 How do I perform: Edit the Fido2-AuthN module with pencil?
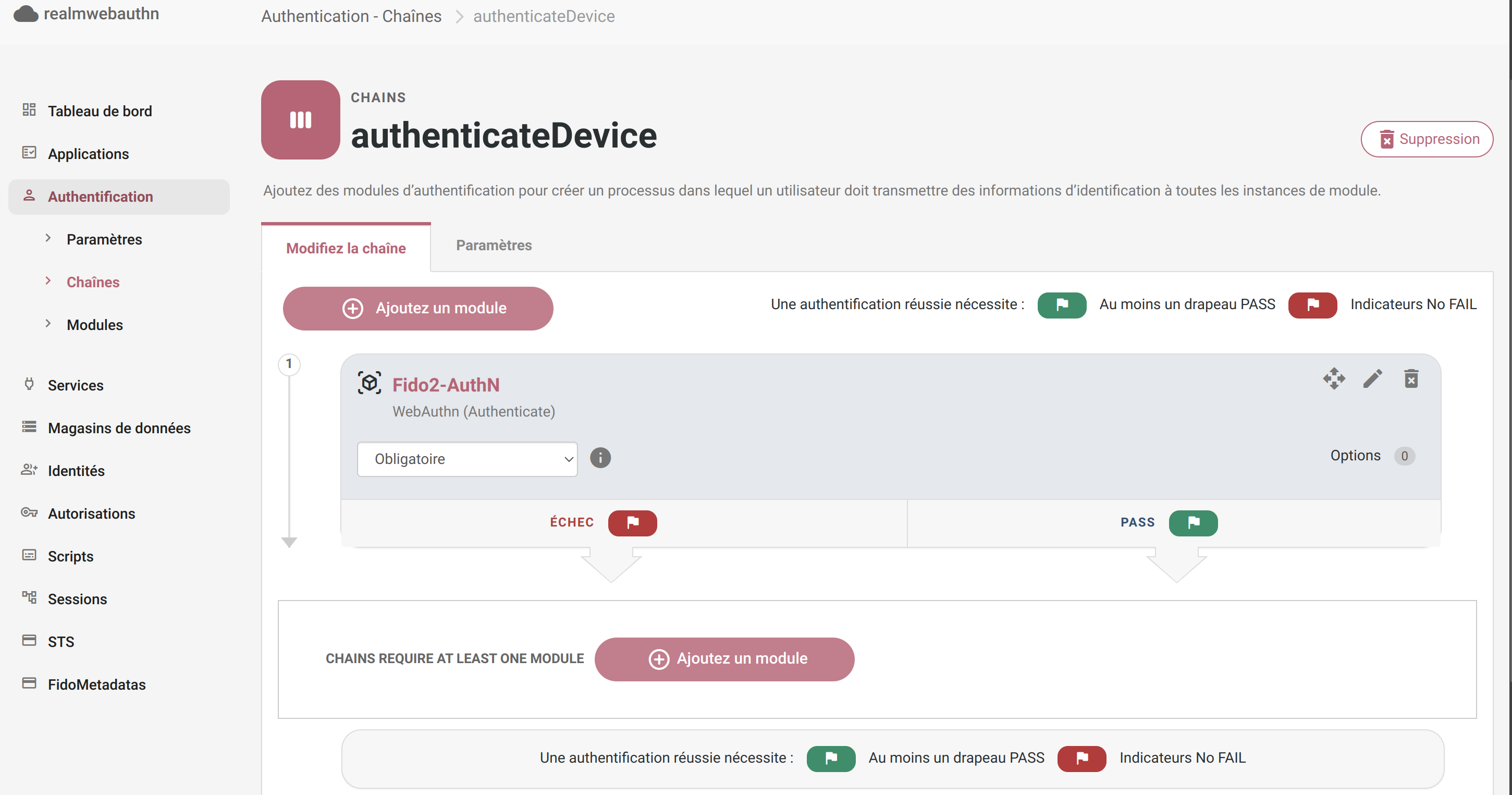pos(1373,378)
